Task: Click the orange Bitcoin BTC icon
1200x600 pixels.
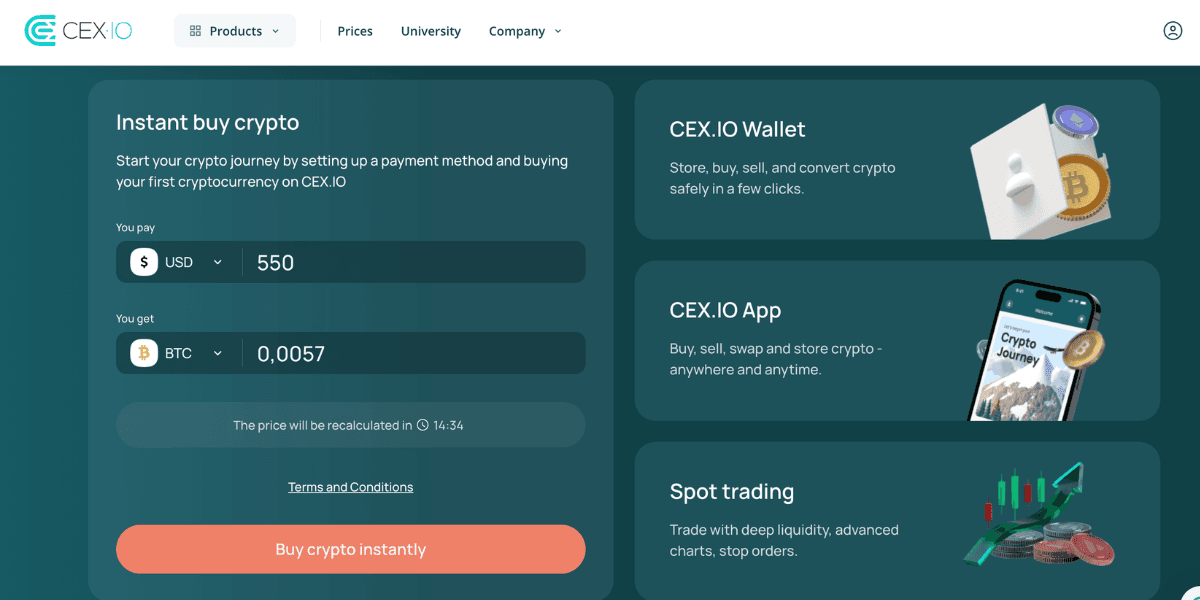Action: tap(144, 353)
